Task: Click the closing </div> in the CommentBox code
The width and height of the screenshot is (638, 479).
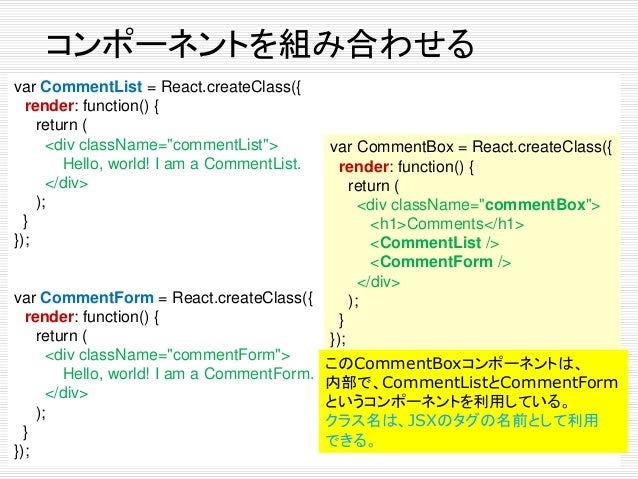Action: pyautogui.click(x=378, y=282)
